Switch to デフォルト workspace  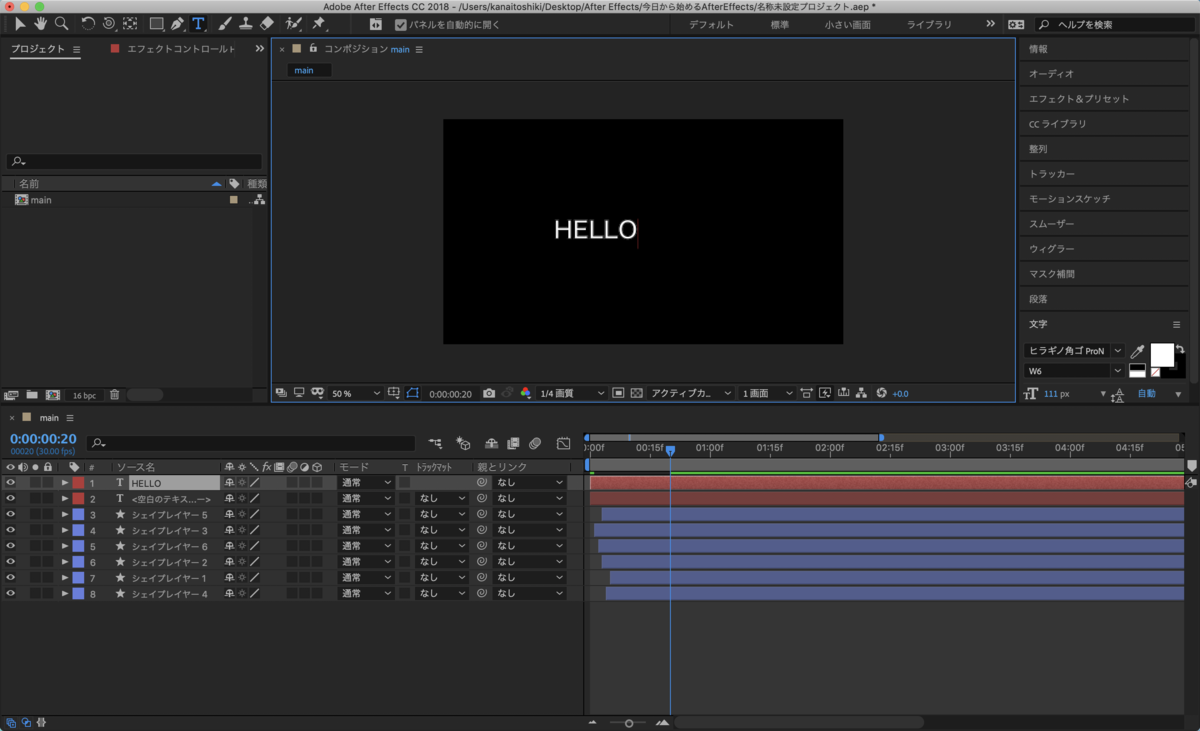[711, 24]
